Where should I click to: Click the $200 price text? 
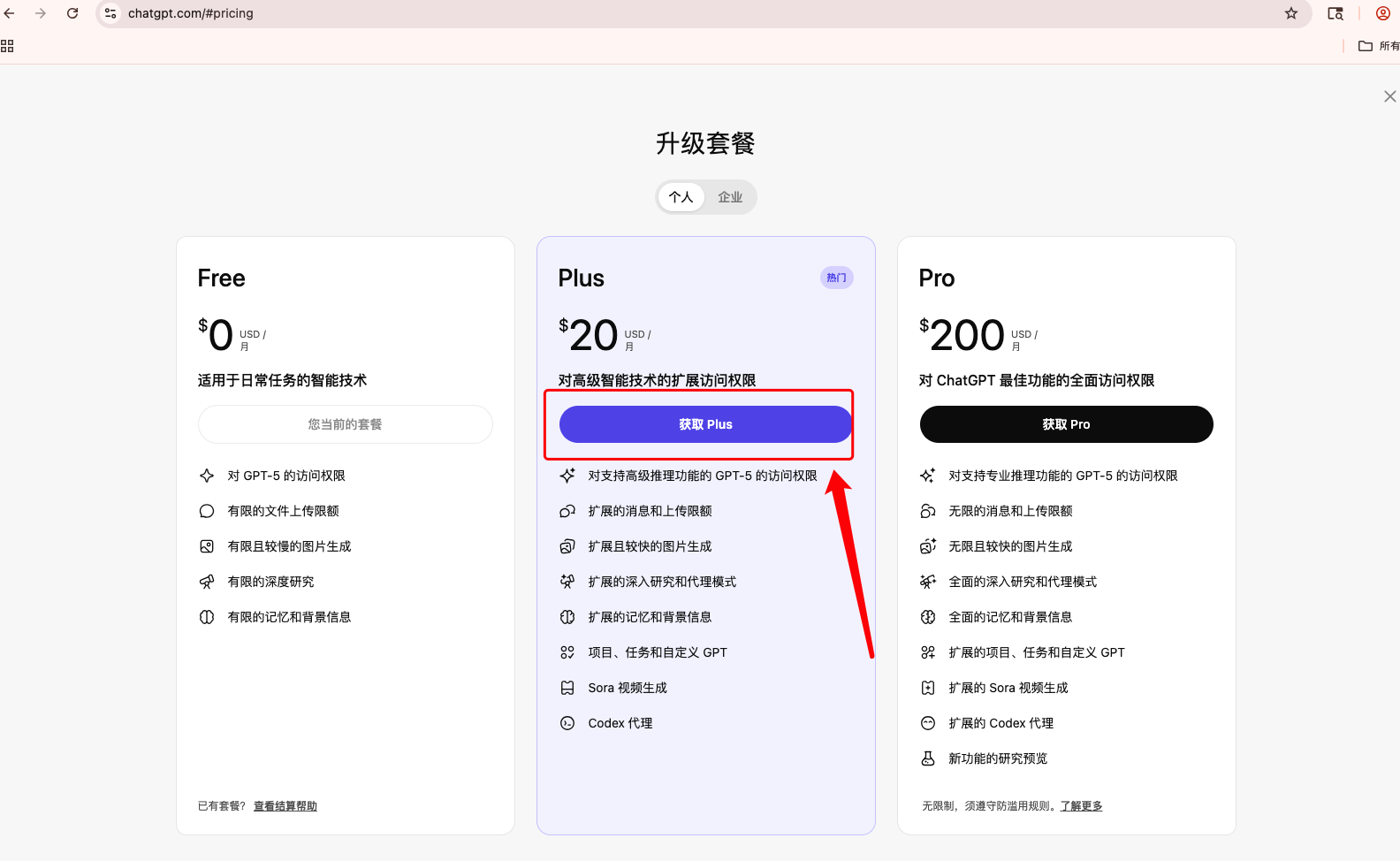962,335
